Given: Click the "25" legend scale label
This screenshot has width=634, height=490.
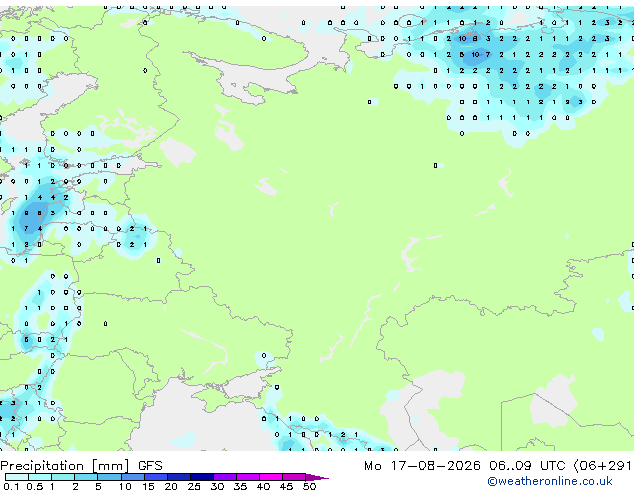Looking at the screenshot, I should point(194,486).
